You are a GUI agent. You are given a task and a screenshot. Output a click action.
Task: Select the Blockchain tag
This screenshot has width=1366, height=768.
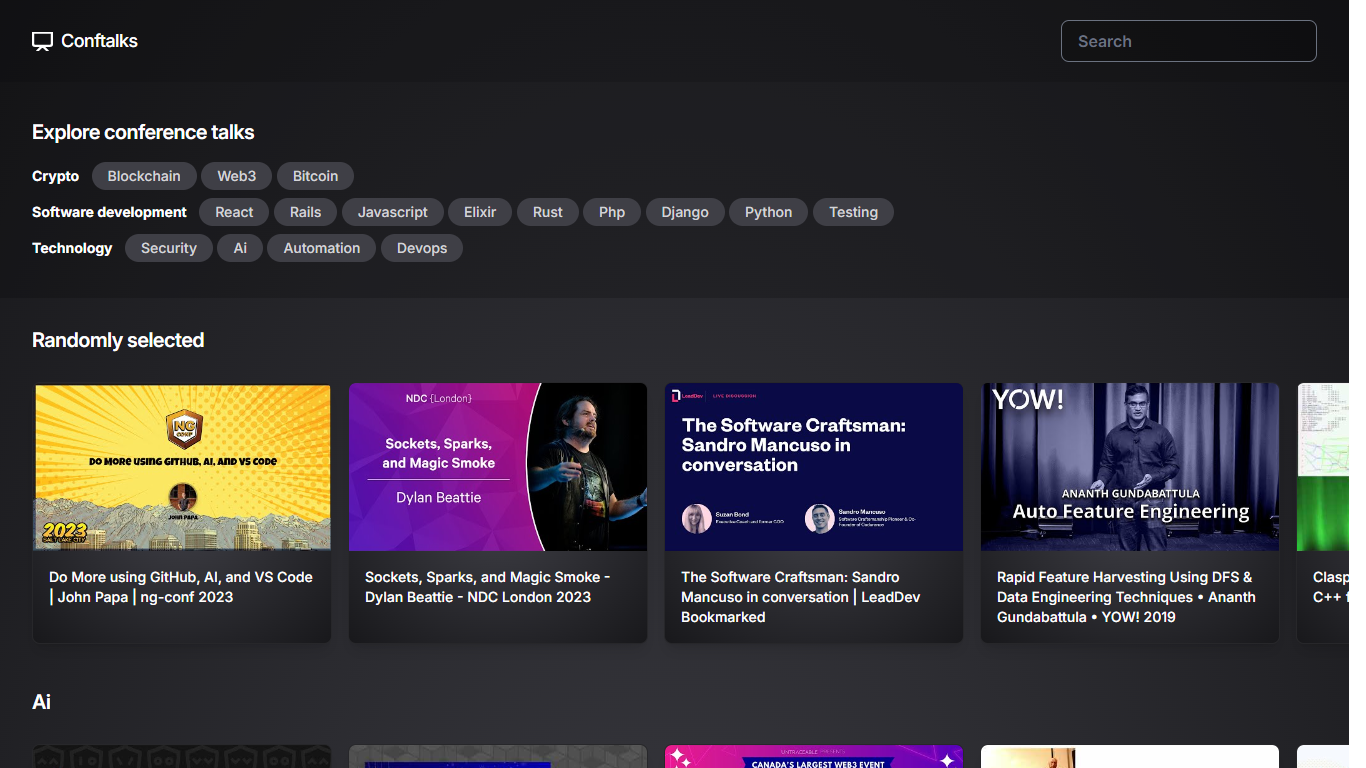[x=144, y=176]
